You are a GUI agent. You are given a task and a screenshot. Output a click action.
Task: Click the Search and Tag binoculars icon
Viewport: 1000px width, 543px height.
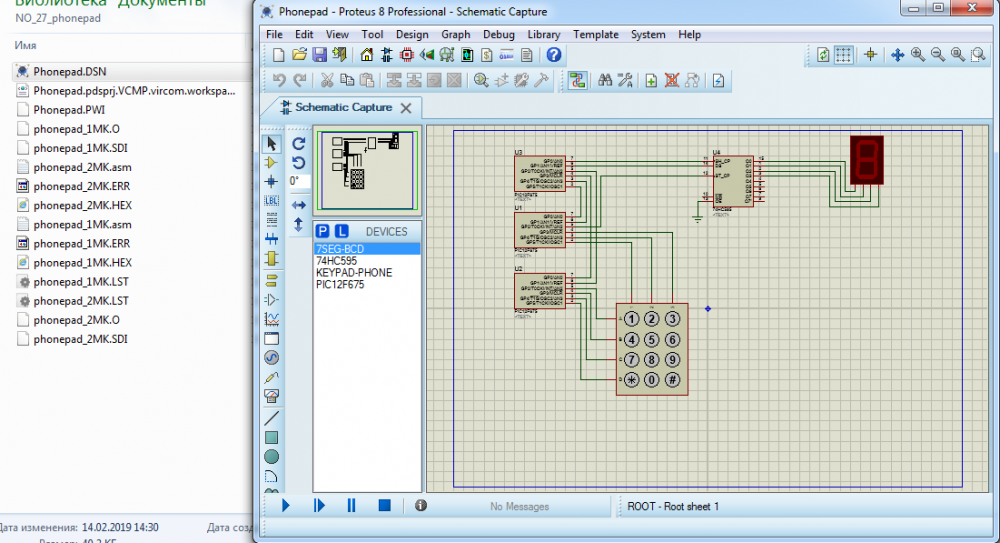605,80
